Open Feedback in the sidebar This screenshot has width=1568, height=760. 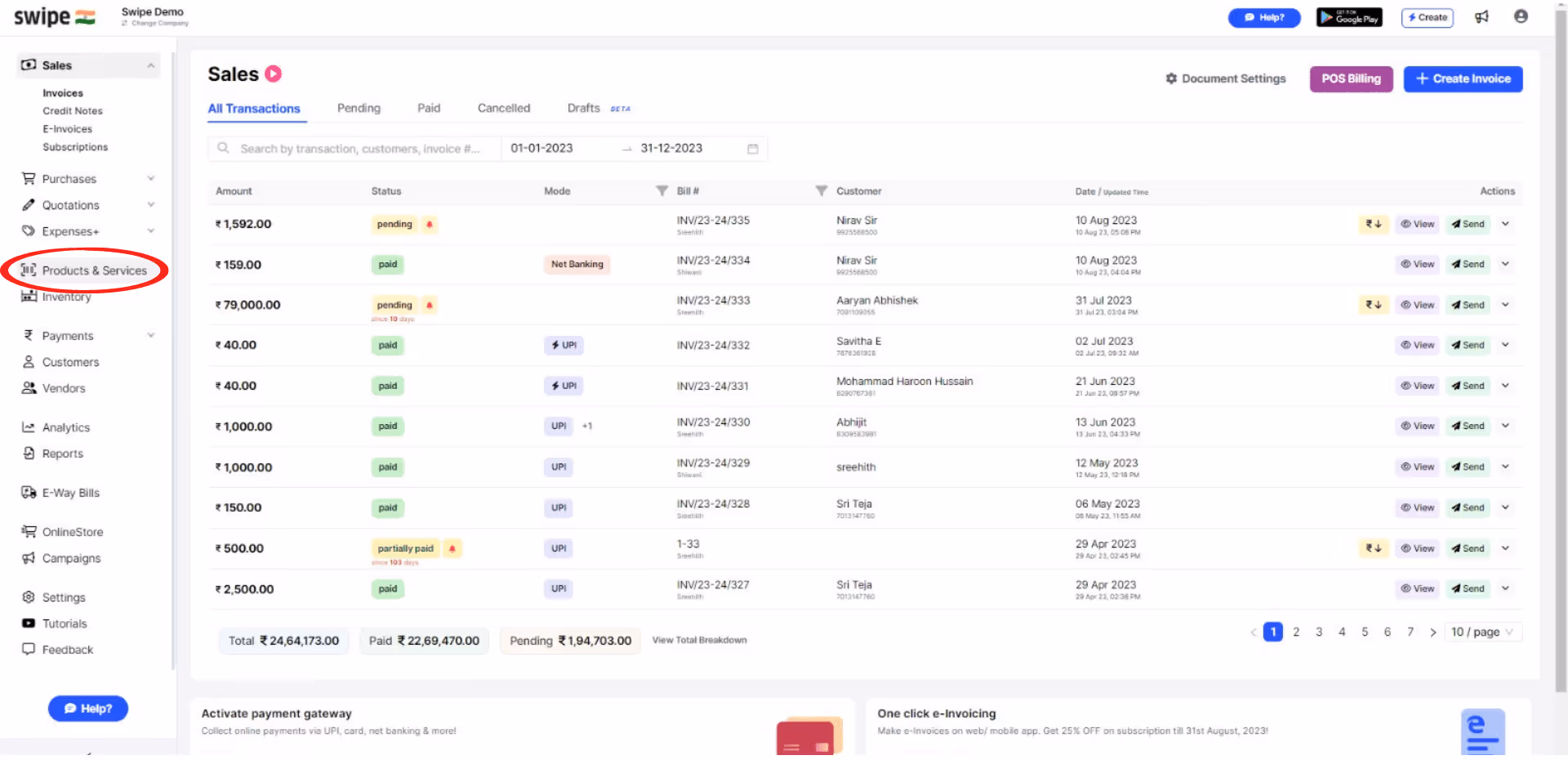(57, 650)
